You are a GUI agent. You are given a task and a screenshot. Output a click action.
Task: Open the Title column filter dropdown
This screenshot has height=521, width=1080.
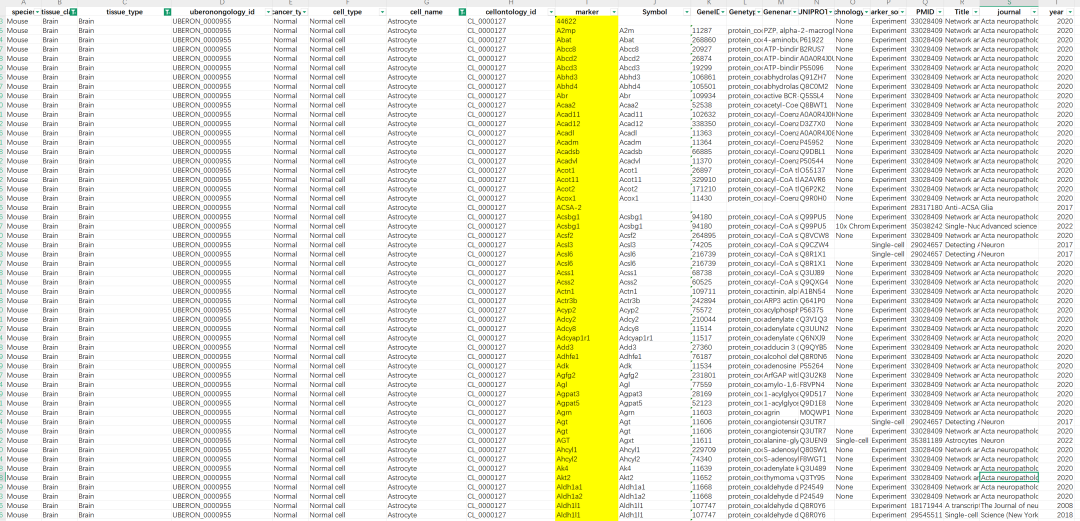974,13
